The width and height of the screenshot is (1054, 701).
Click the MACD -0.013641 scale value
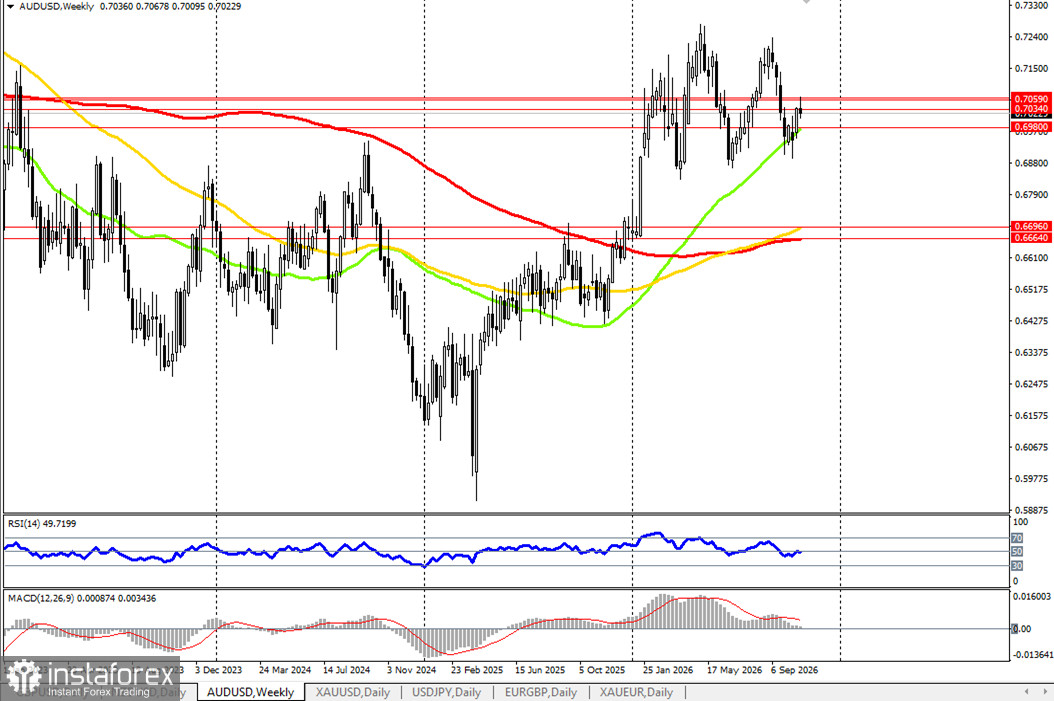click(x=1031, y=654)
